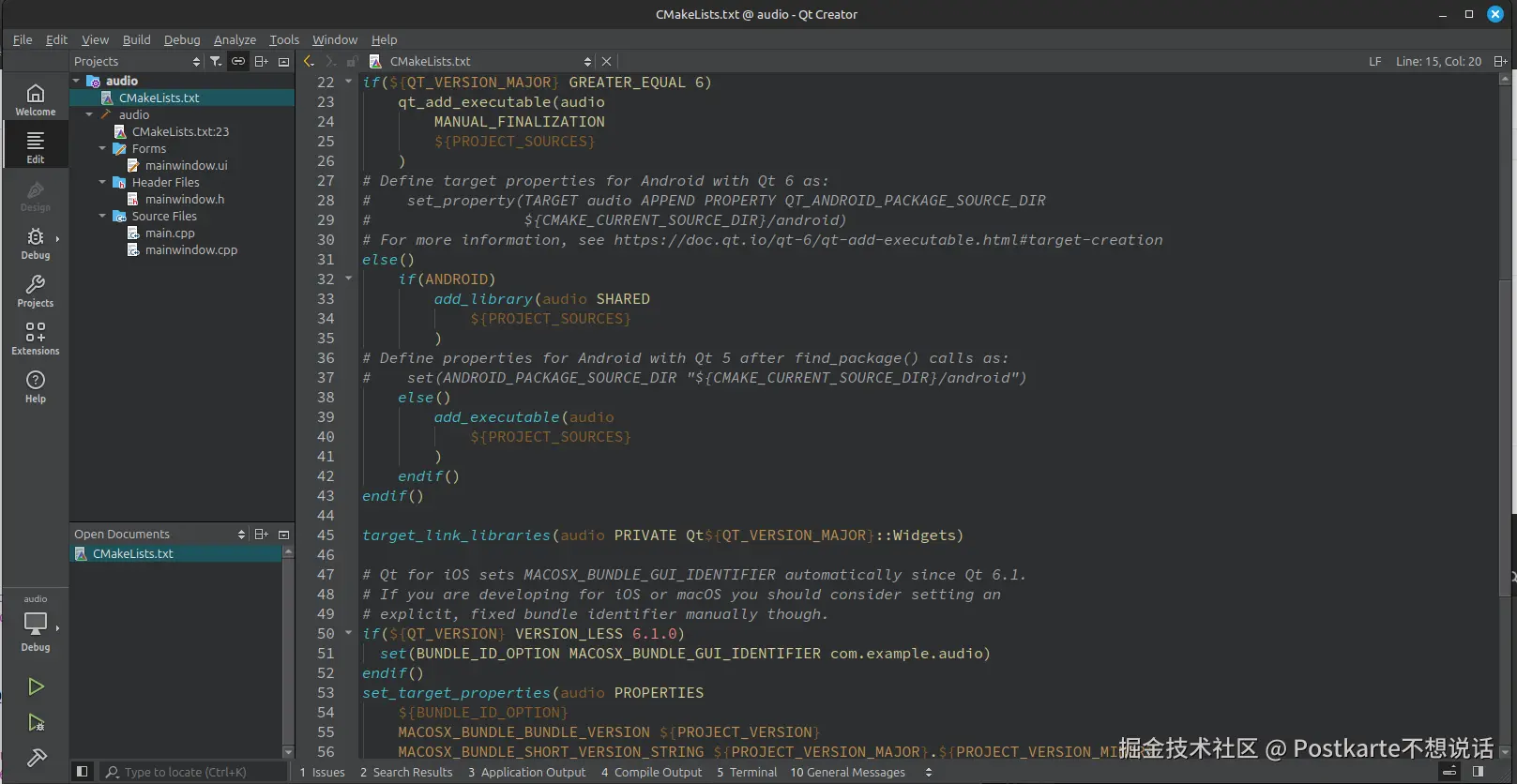Close the Open Documents panel
Image resolution: width=1517 pixels, height=784 pixels.
tap(283, 534)
